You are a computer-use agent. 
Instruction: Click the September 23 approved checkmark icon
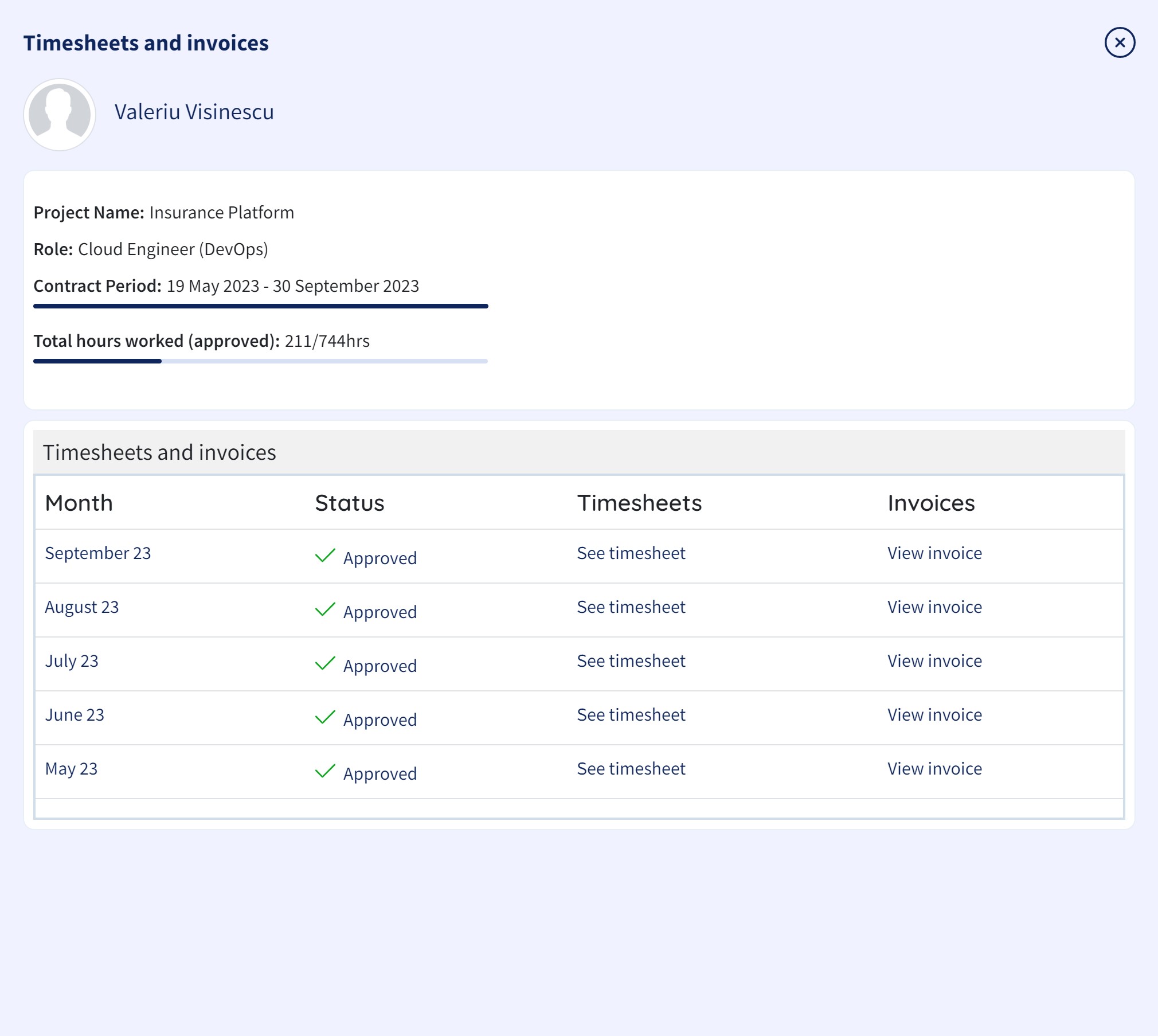click(325, 556)
